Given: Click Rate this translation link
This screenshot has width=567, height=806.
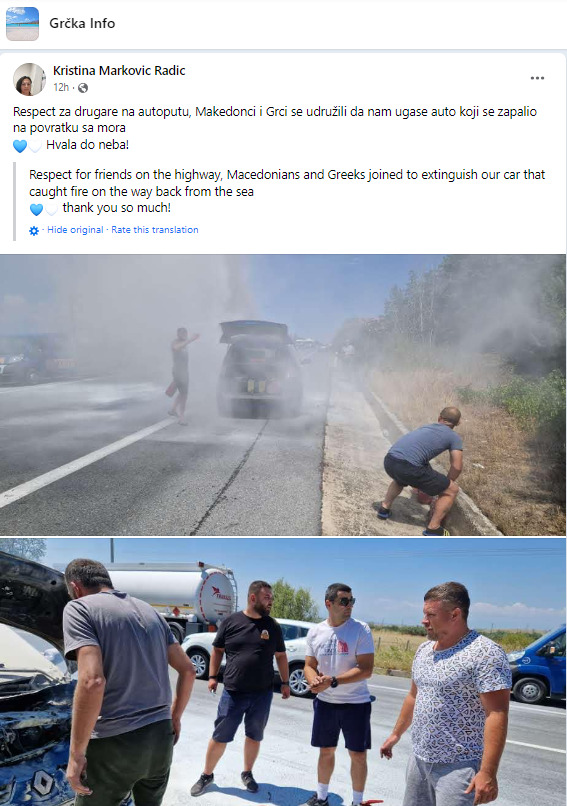Looking at the screenshot, I should (x=155, y=230).
